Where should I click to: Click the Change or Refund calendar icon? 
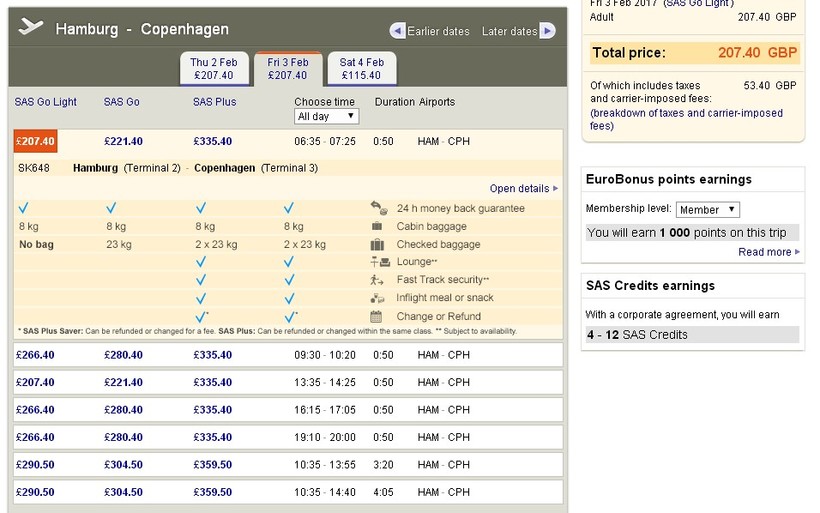coord(377,316)
